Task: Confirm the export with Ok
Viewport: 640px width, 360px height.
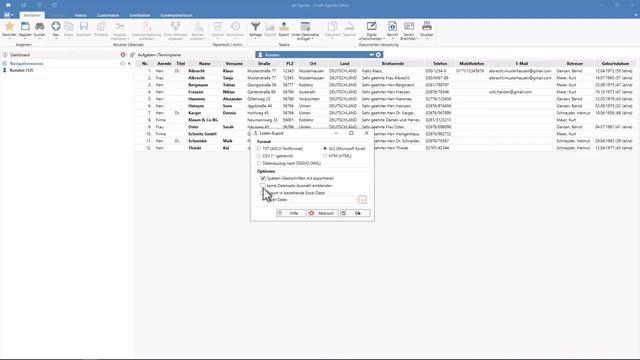Action: [x=355, y=213]
